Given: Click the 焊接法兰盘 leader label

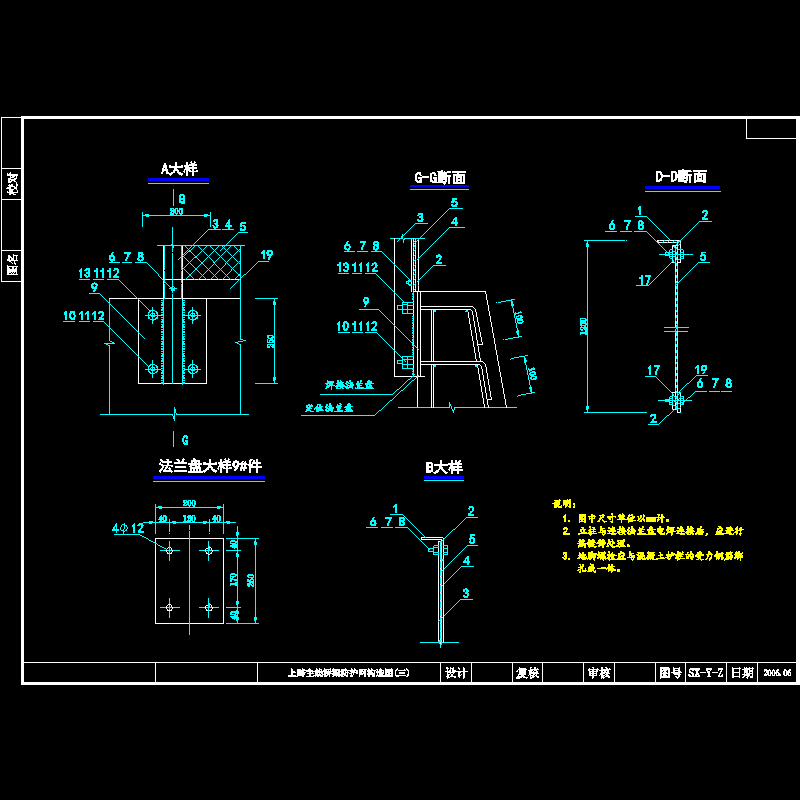Looking at the screenshot, I should pos(349,384).
